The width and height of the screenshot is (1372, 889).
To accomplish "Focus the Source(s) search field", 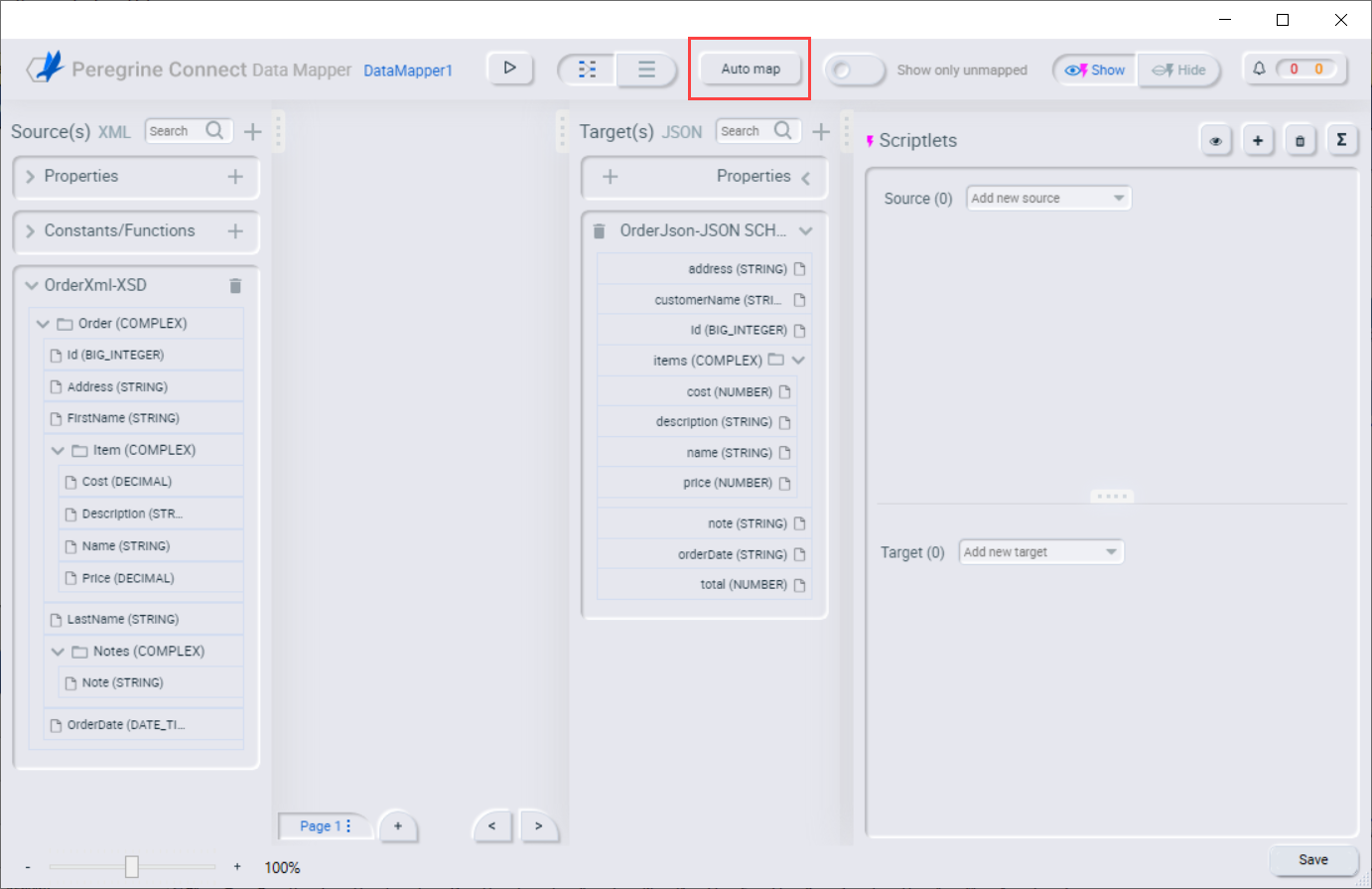I will click(x=175, y=131).
